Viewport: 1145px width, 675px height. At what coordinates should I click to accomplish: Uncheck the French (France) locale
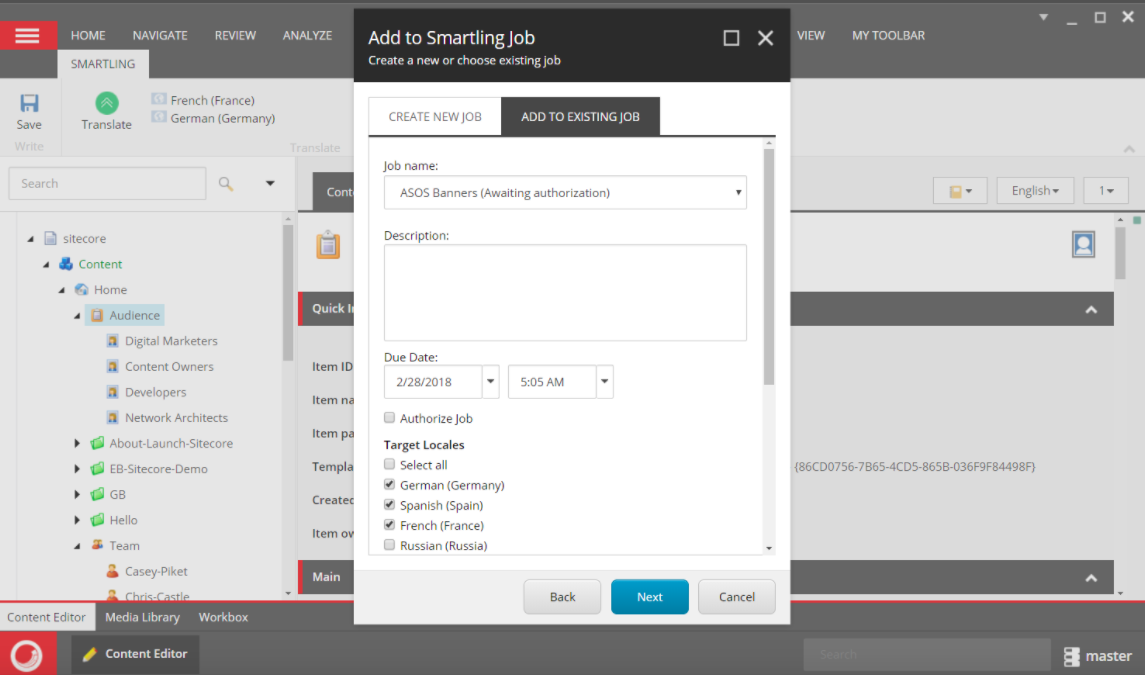[x=389, y=525]
